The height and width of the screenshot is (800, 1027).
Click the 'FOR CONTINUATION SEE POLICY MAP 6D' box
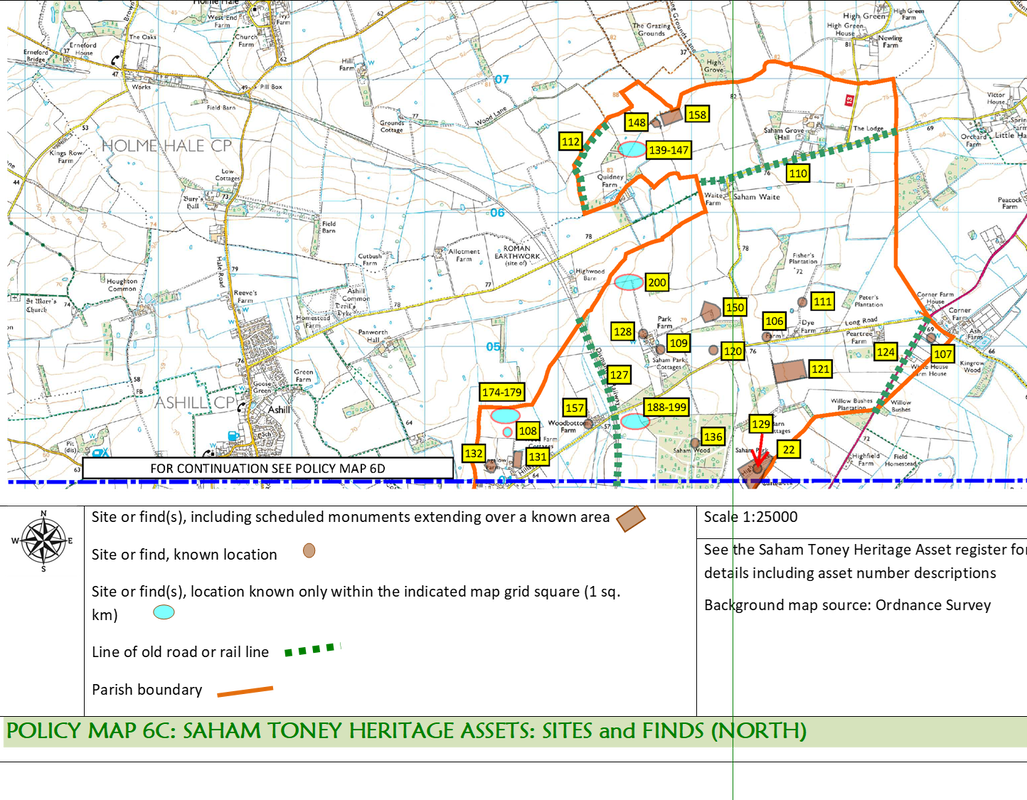coord(268,468)
